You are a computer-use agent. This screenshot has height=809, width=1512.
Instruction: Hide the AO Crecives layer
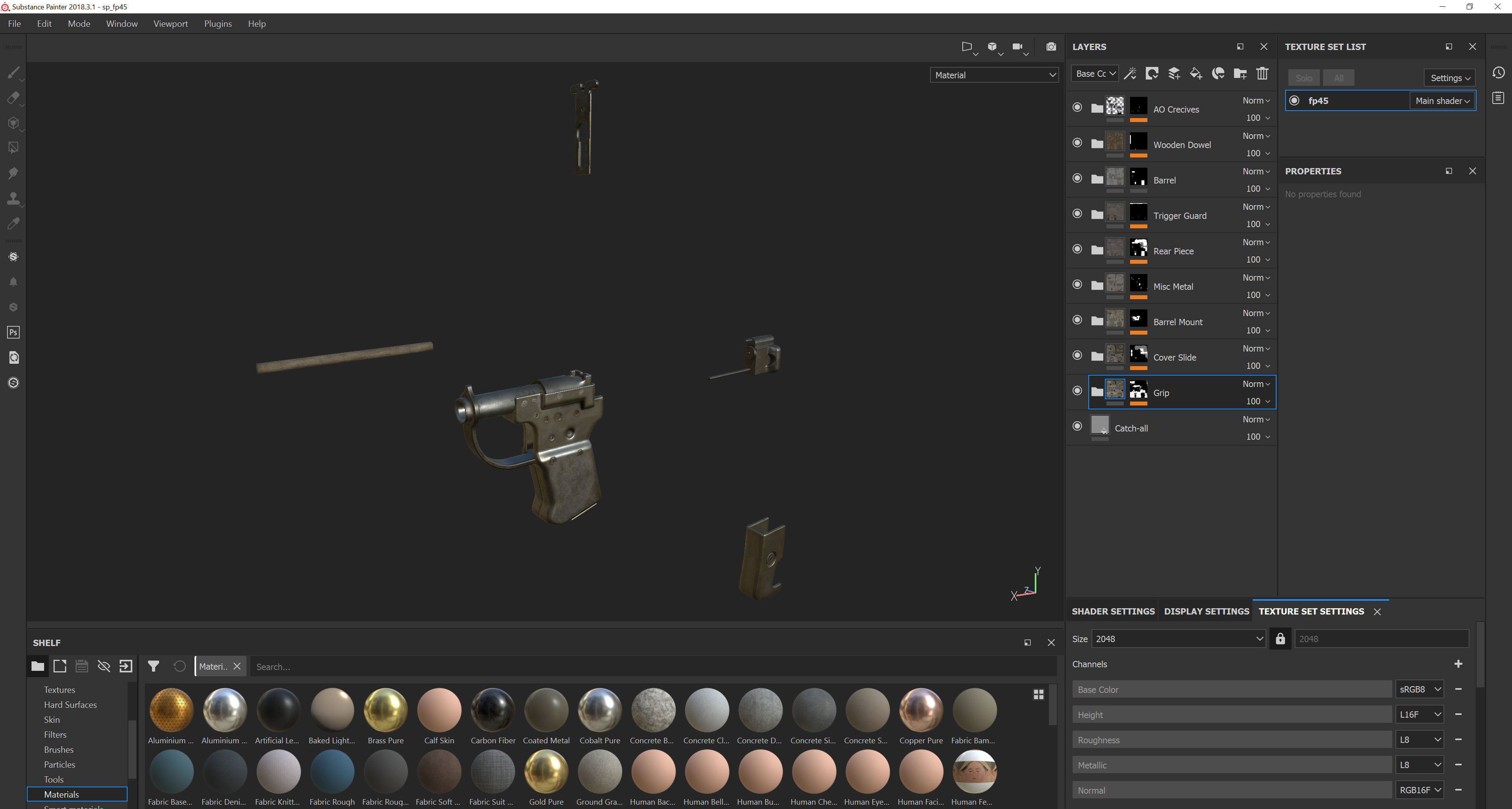click(1077, 107)
